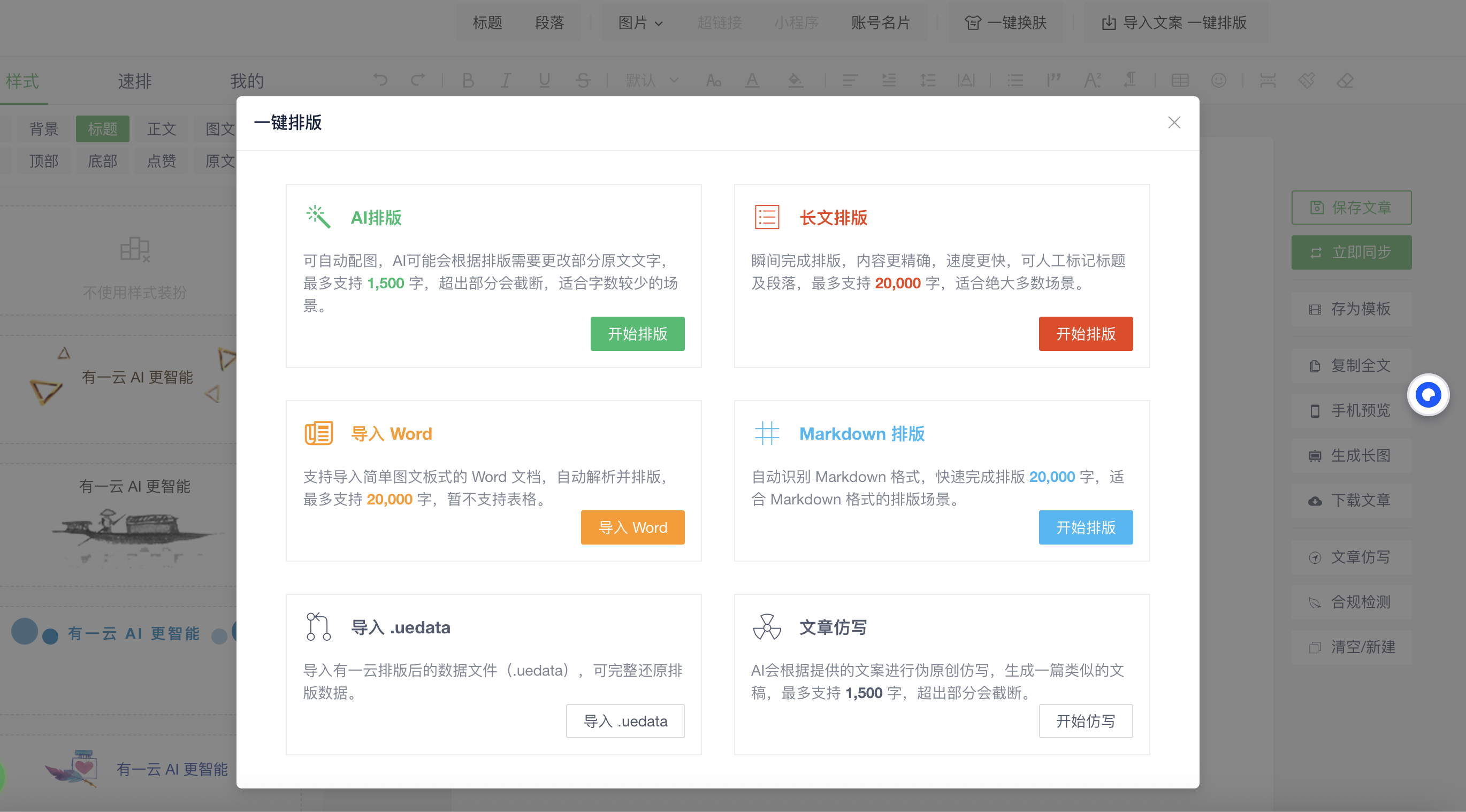Viewport: 1466px width, 812px height.
Task: Switch to the 我的 tab
Action: click(x=247, y=81)
